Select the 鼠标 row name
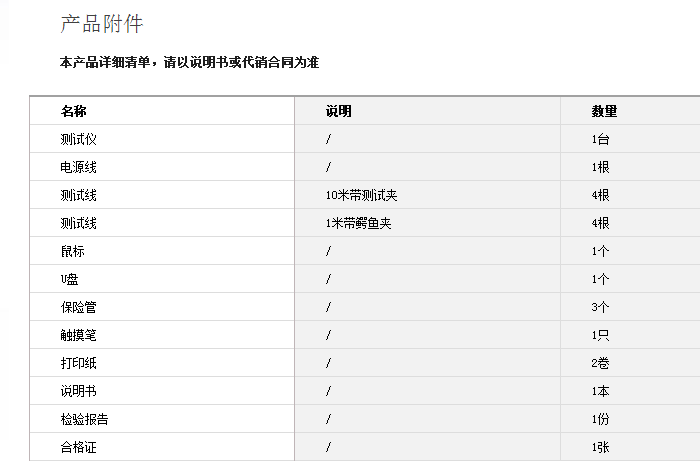 pos(73,251)
